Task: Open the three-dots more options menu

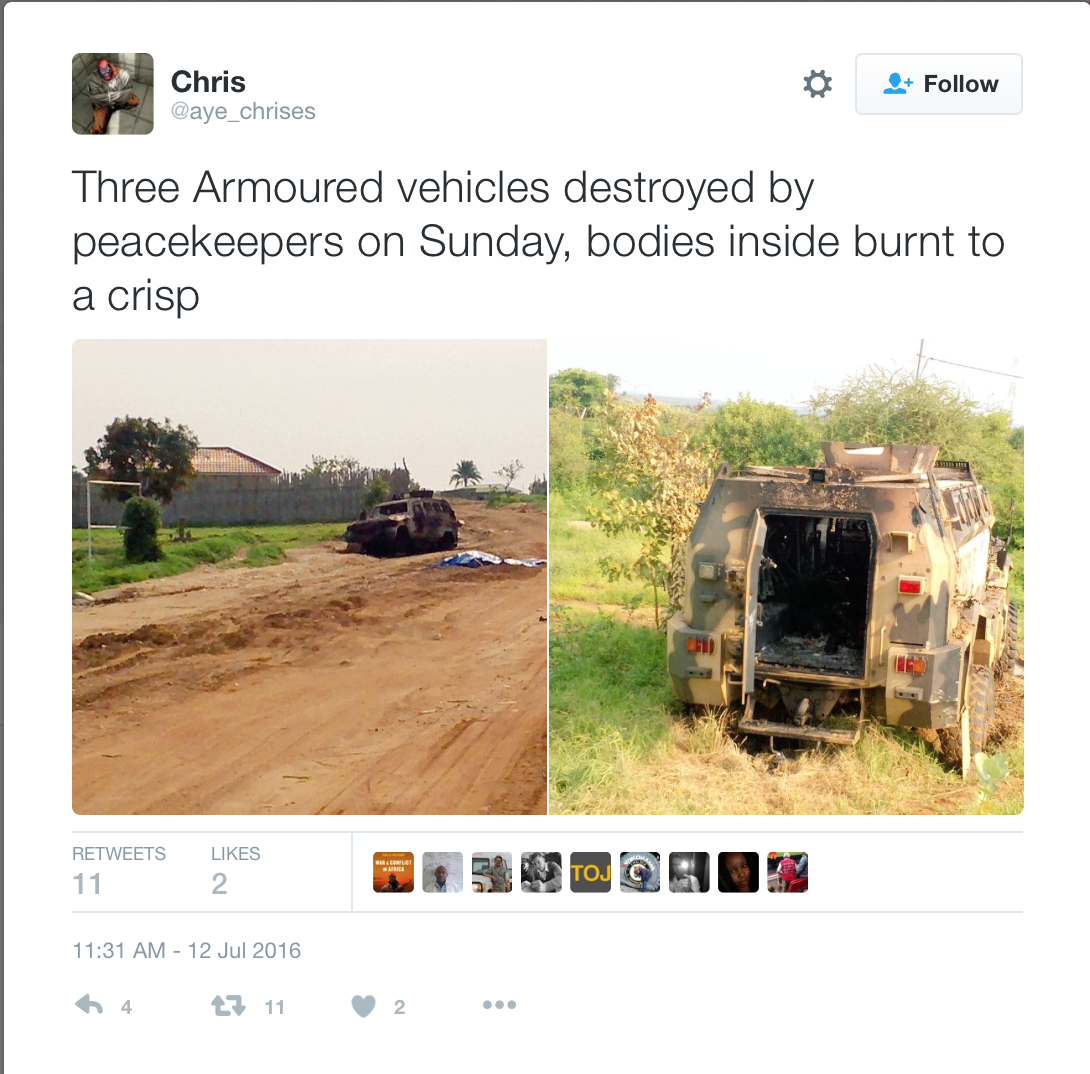Action: click(x=499, y=1004)
